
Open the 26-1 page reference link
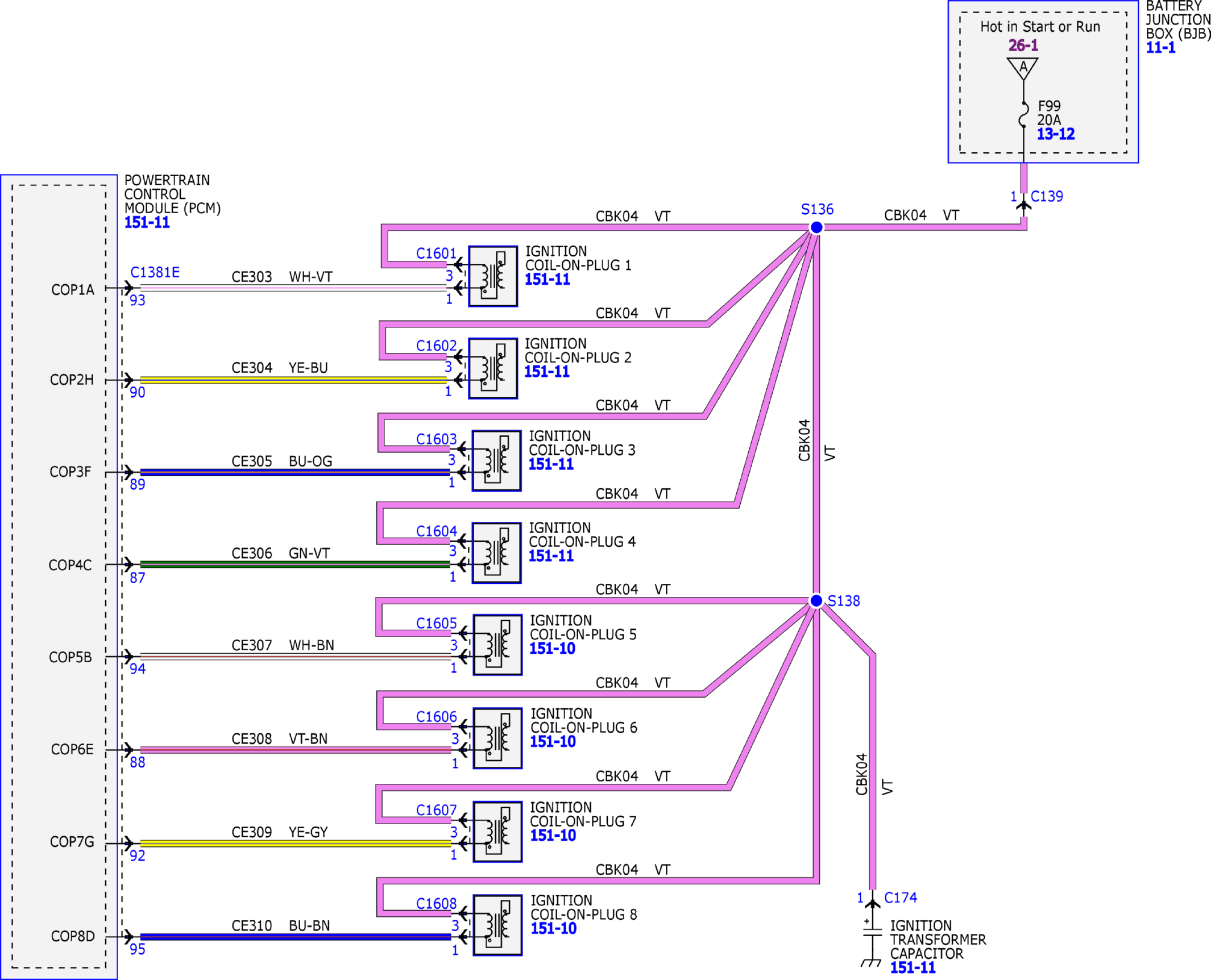[x=1023, y=45]
